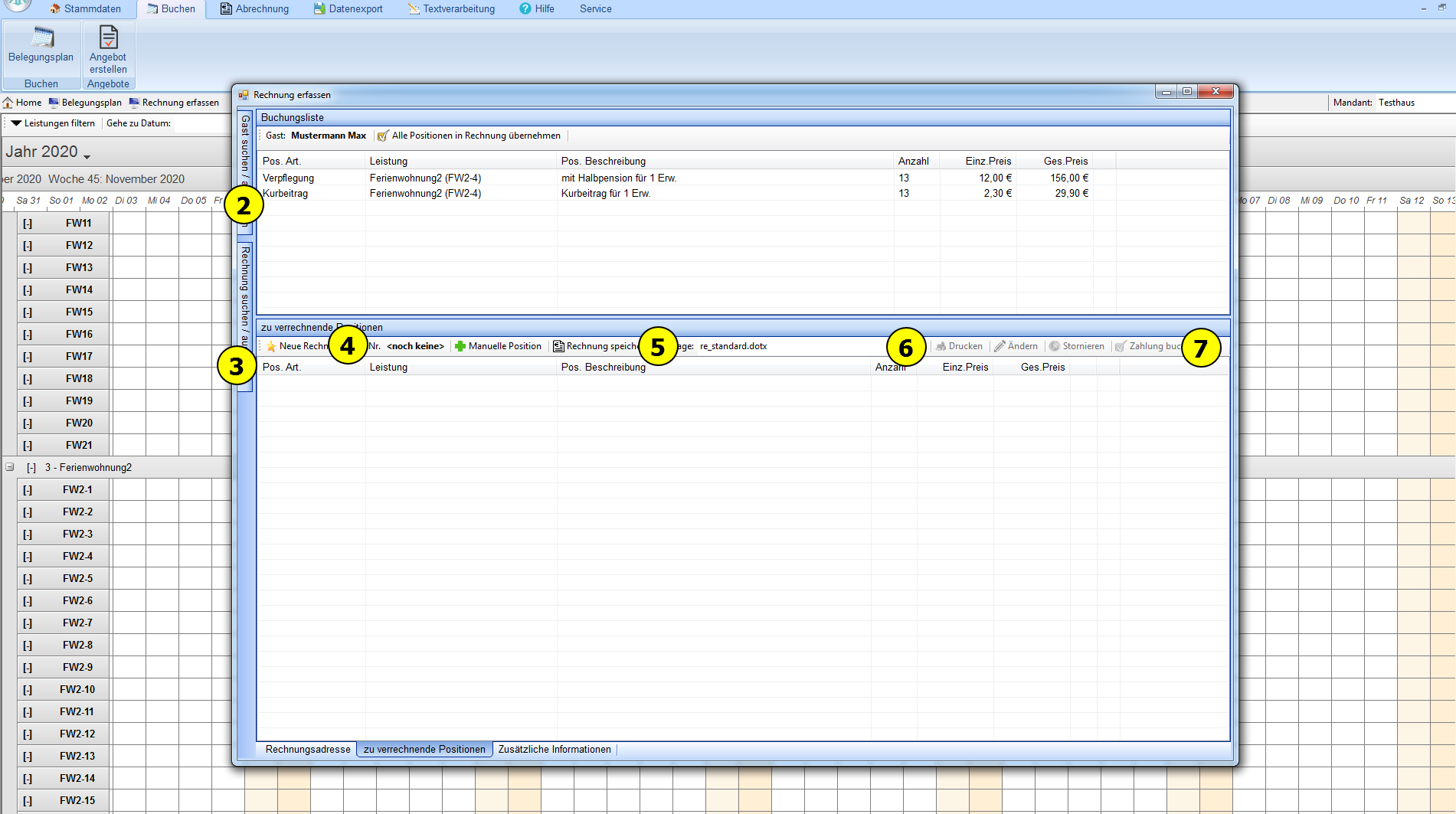Click the Neue Rechnung star icon

pos(271,346)
